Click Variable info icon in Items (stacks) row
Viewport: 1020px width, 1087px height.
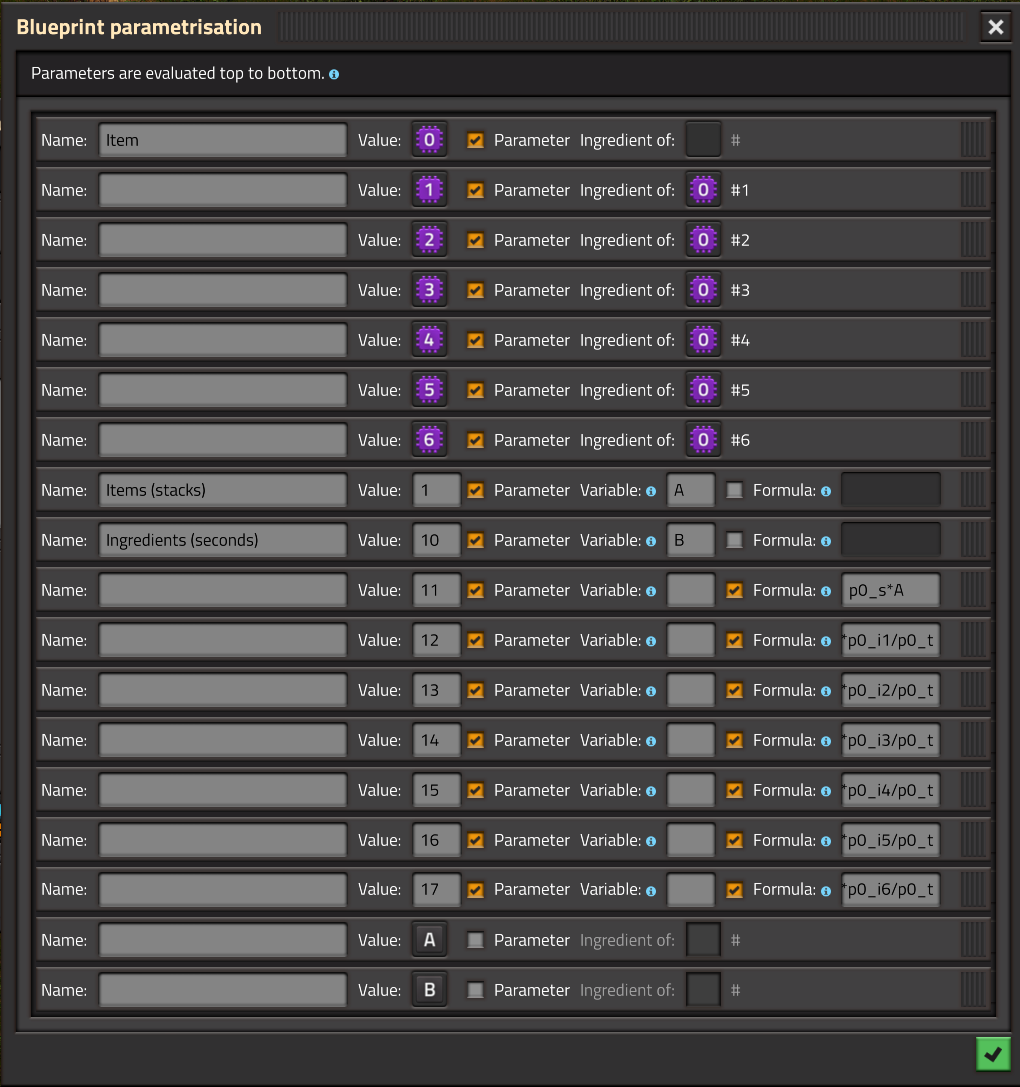click(651, 491)
